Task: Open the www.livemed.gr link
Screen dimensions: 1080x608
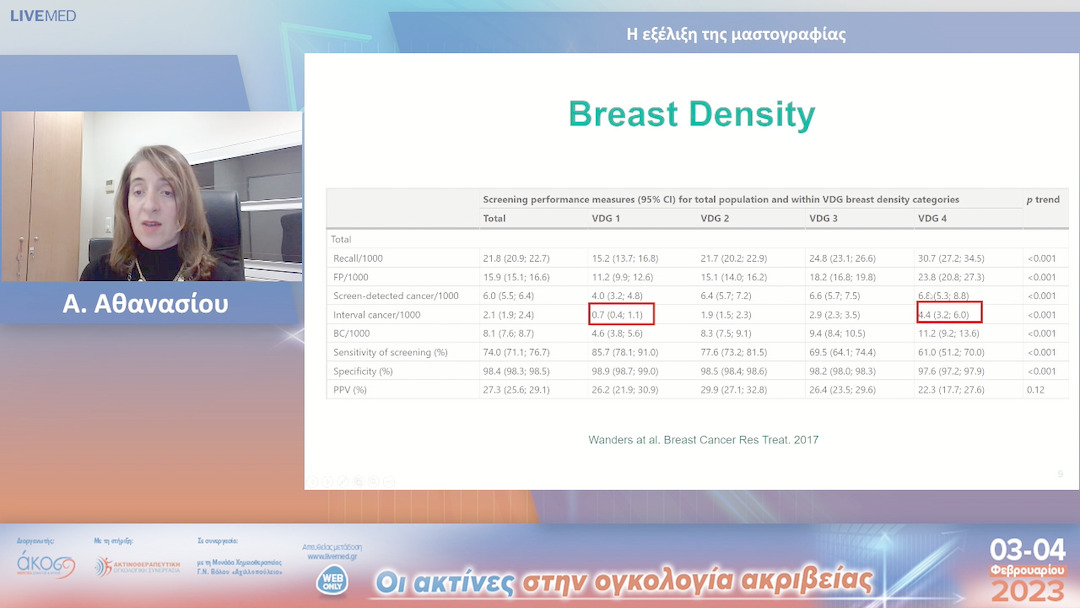Action: click(332, 556)
